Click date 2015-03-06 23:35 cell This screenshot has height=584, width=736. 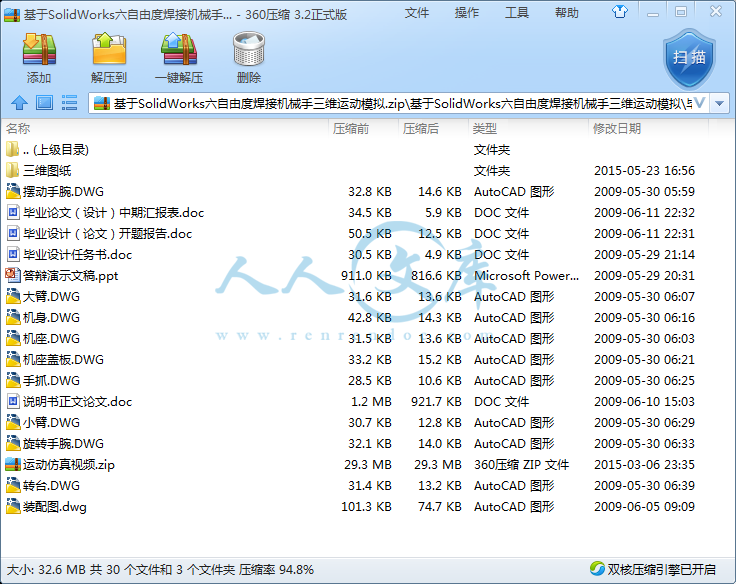tap(644, 465)
